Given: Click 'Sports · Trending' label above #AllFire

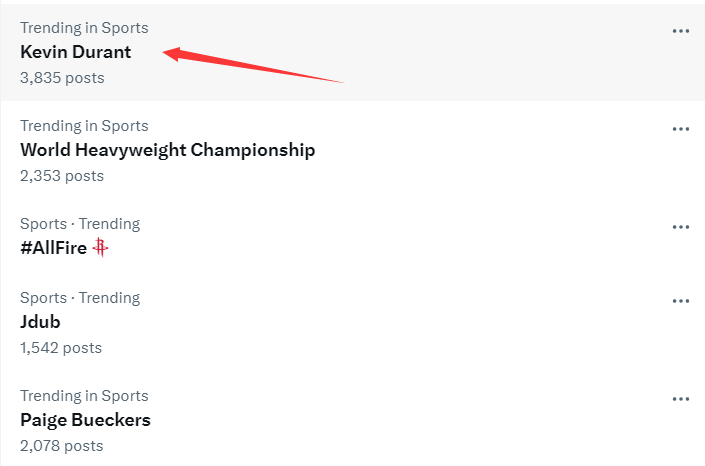Looking at the screenshot, I should click(80, 224).
